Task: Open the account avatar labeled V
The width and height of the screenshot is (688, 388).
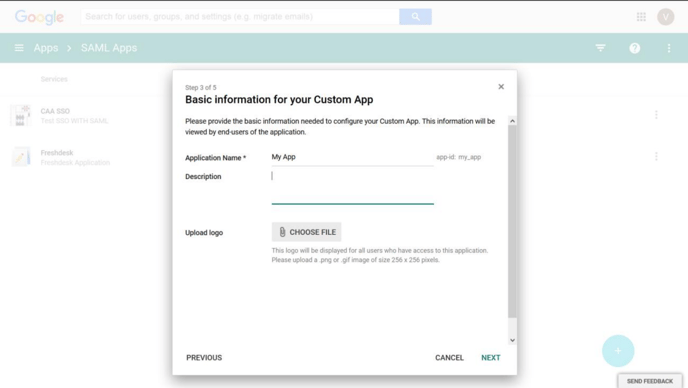Action: point(665,17)
